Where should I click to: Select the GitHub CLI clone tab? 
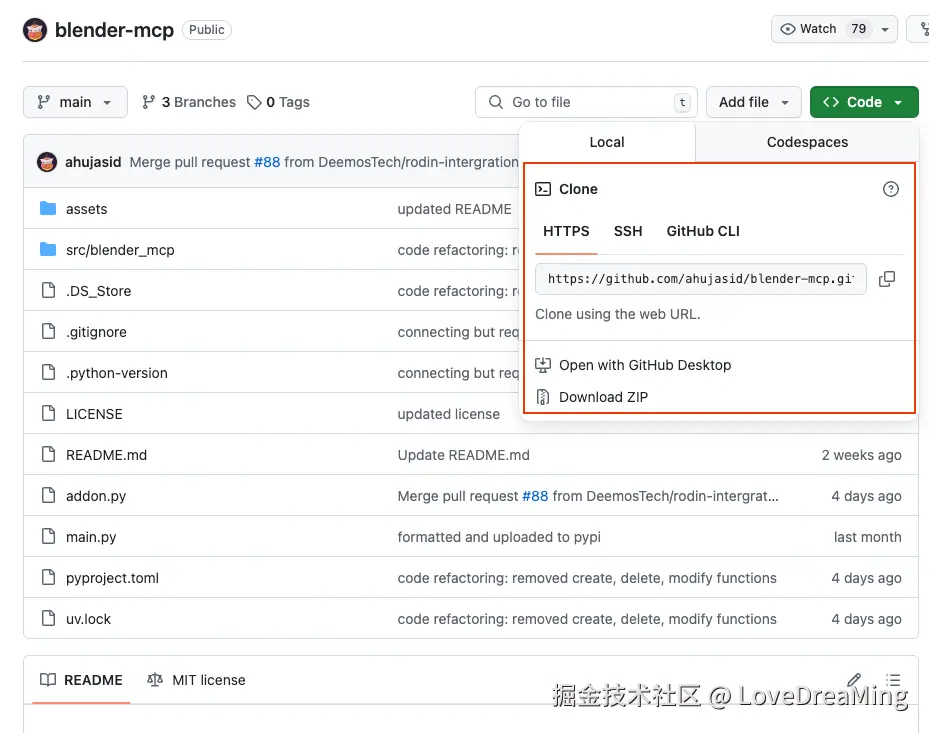[703, 231]
